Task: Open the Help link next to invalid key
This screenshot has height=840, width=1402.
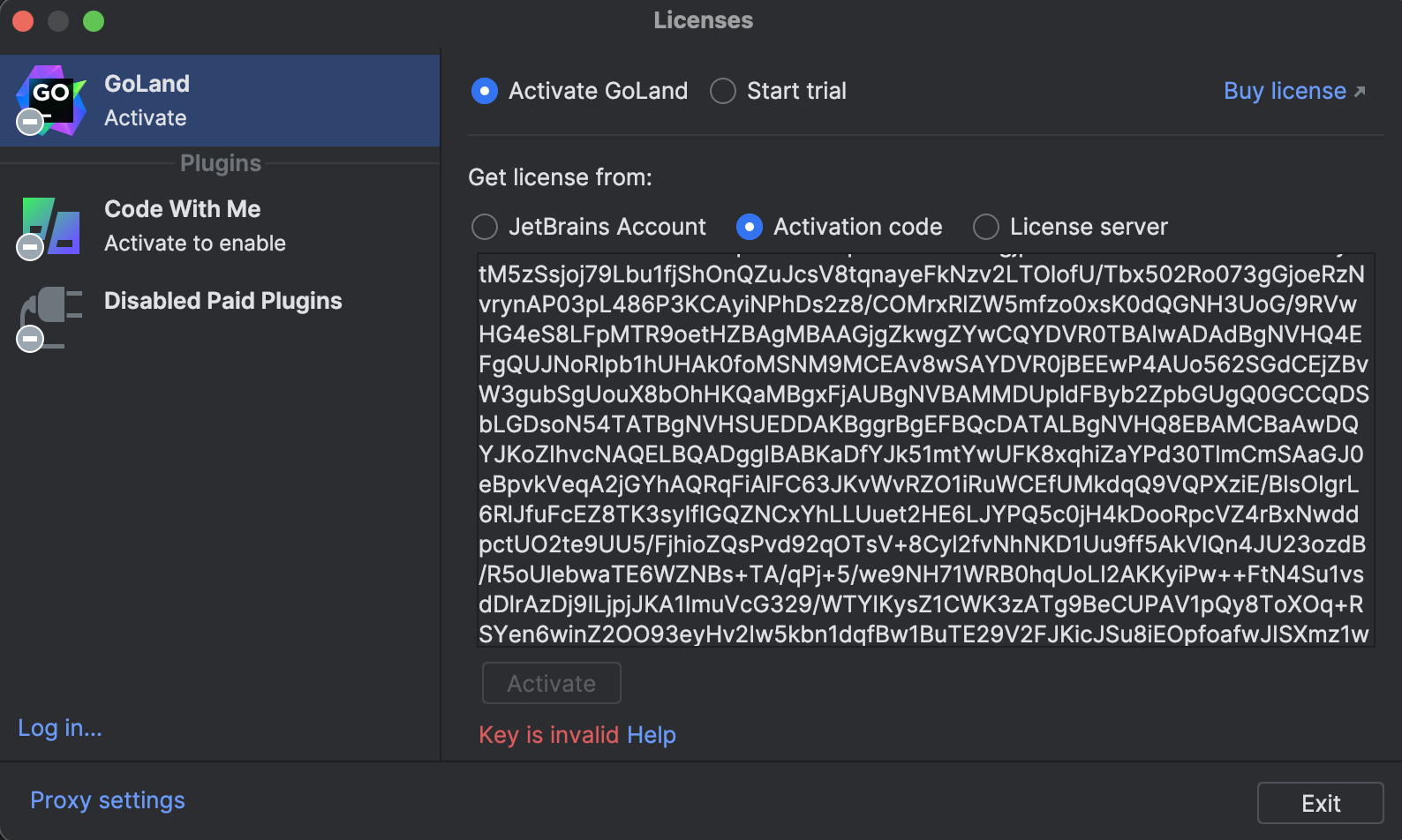Action: 652,735
